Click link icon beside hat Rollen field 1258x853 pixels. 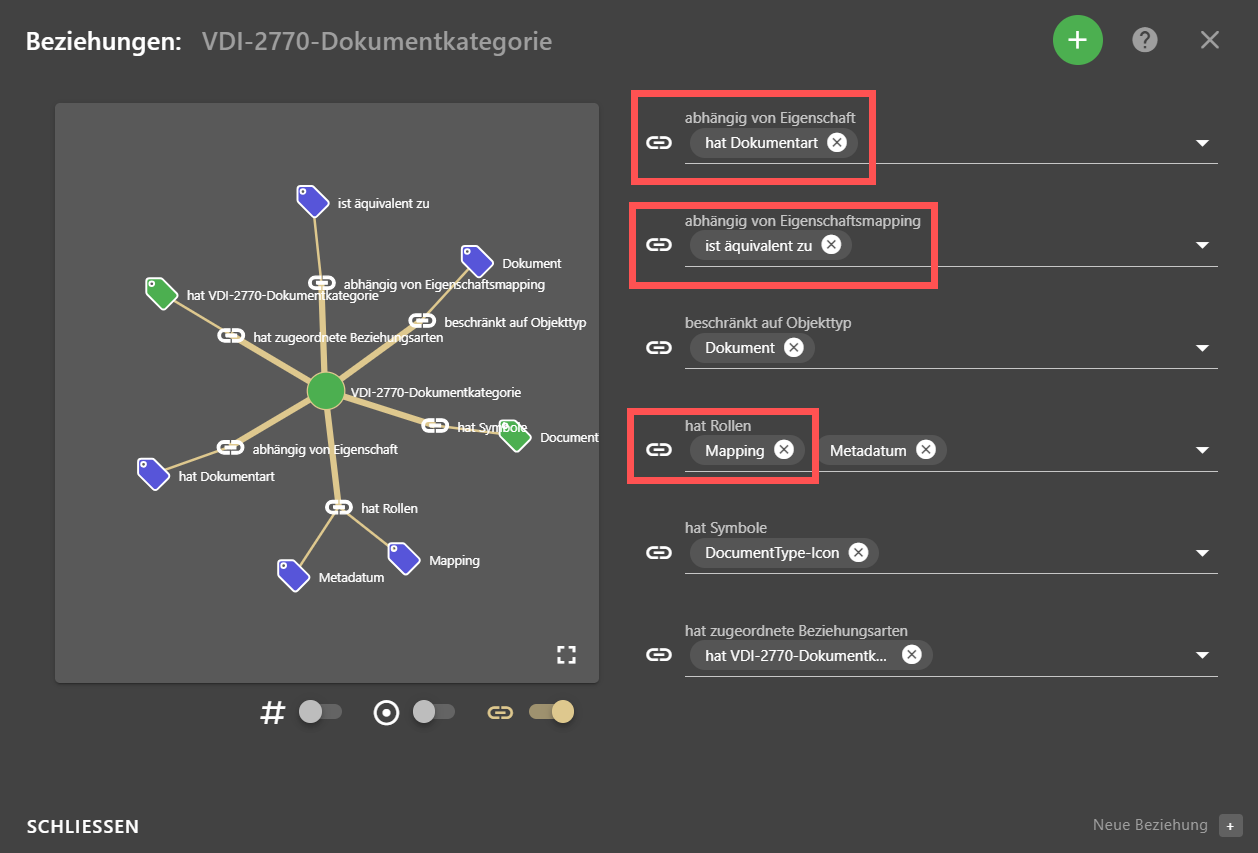click(x=658, y=450)
